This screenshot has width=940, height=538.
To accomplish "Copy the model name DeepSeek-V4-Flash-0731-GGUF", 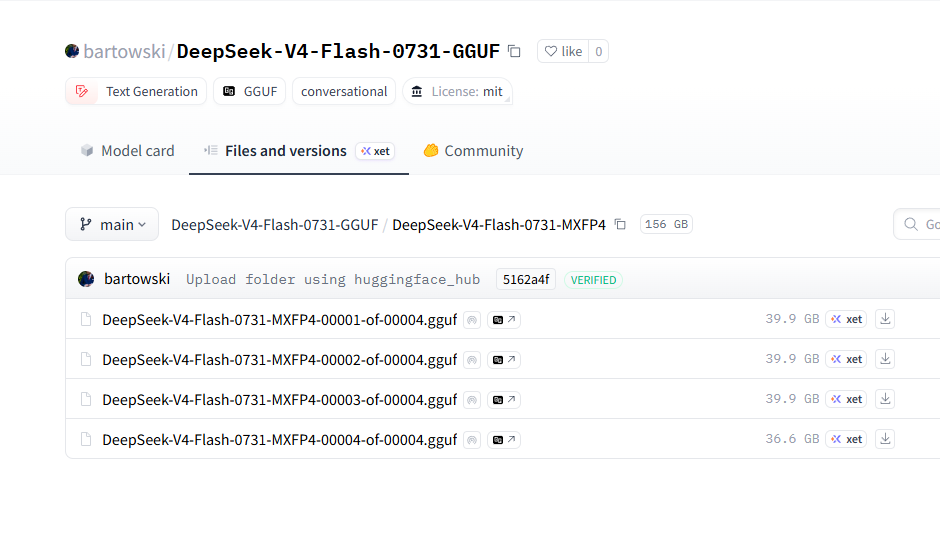I will tap(514, 52).
